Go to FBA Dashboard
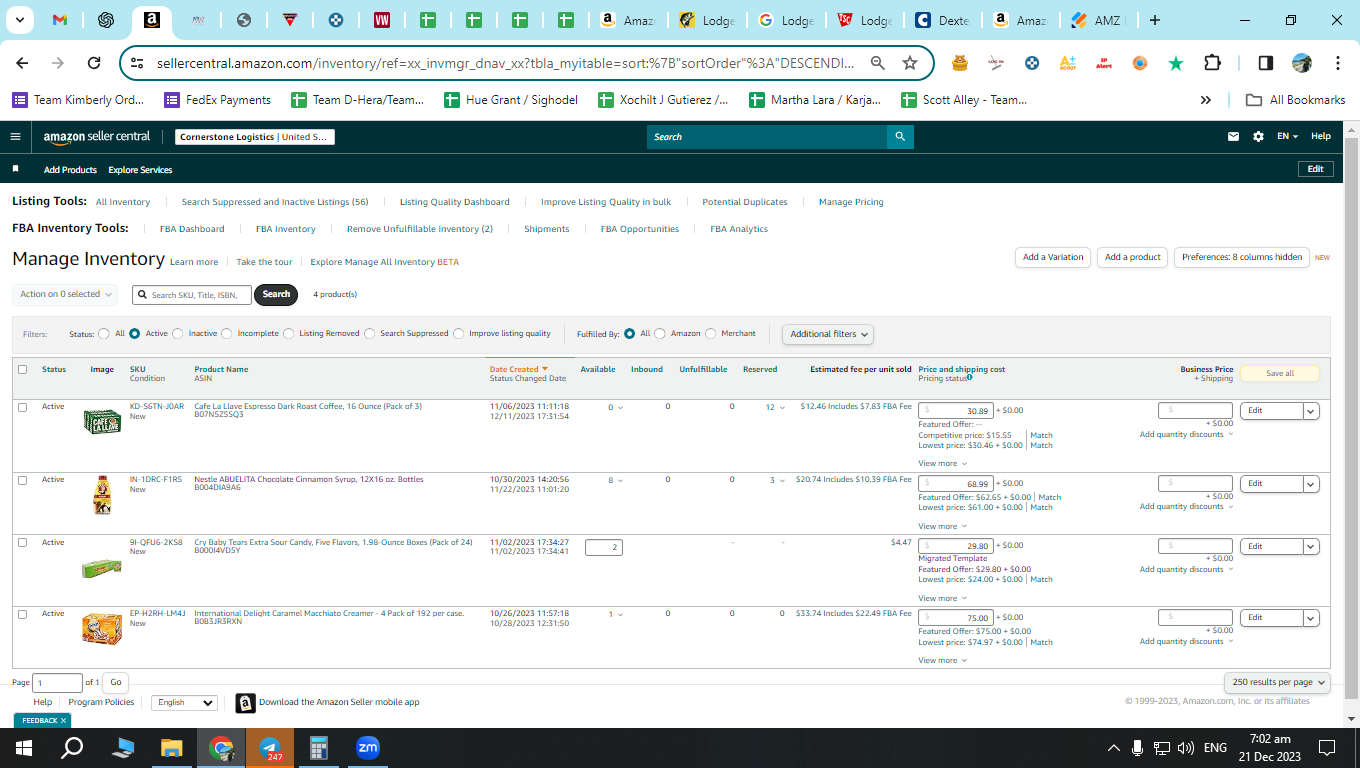The width and height of the screenshot is (1360, 768). [x=192, y=229]
